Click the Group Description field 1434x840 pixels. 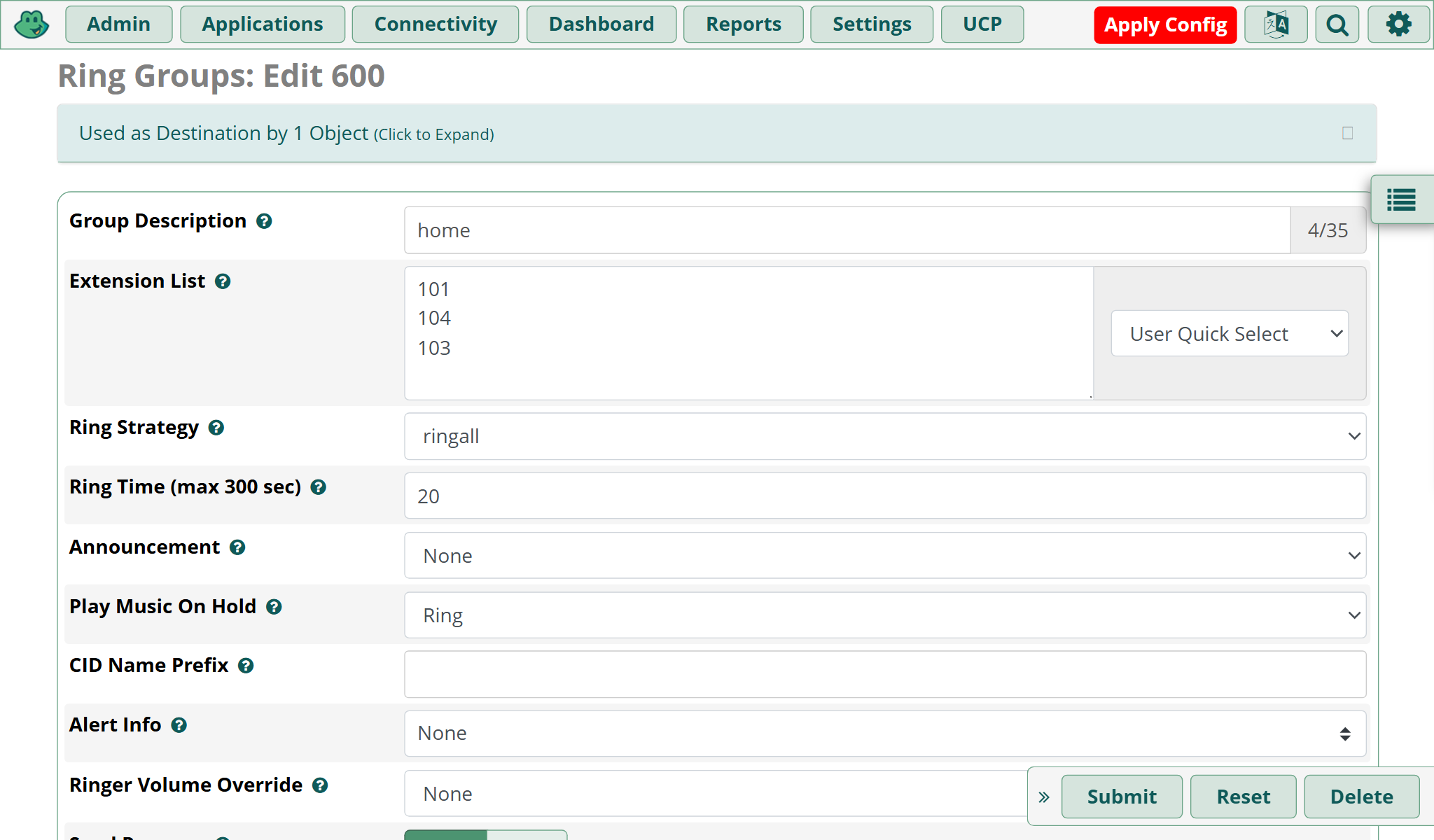(x=847, y=230)
